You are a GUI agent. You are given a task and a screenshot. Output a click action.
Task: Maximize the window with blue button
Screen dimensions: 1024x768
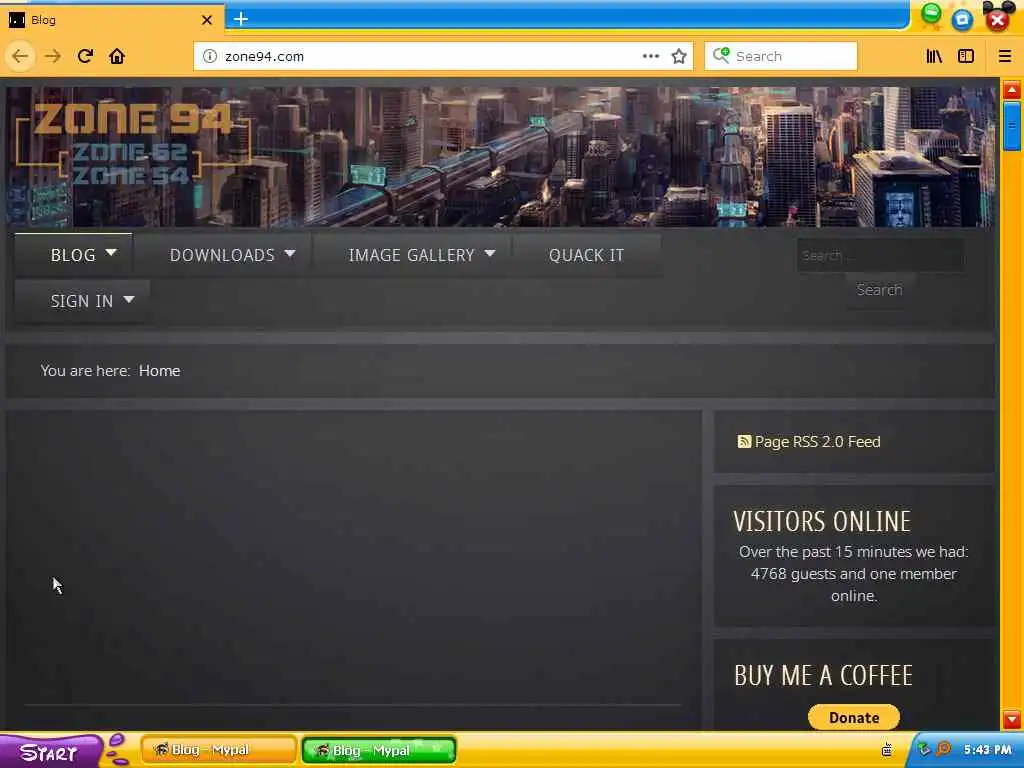click(x=962, y=20)
